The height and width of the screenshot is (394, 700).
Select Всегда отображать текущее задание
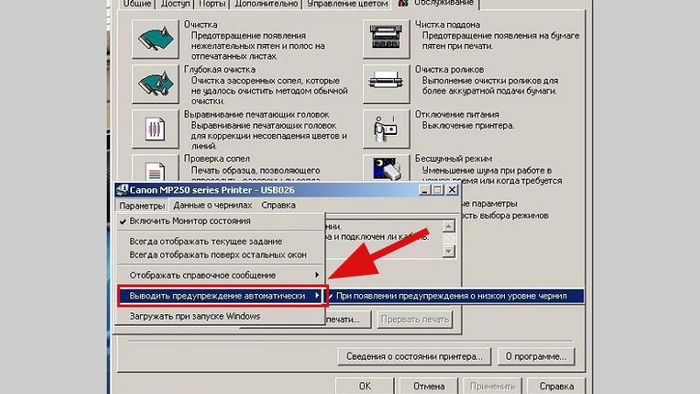(x=221, y=241)
